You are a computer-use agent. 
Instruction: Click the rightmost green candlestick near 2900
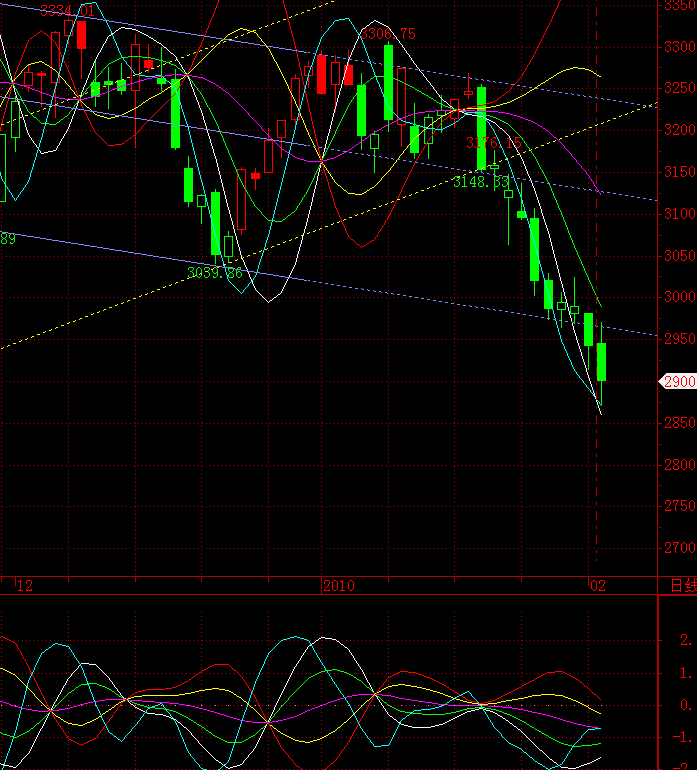[x=601, y=362]
